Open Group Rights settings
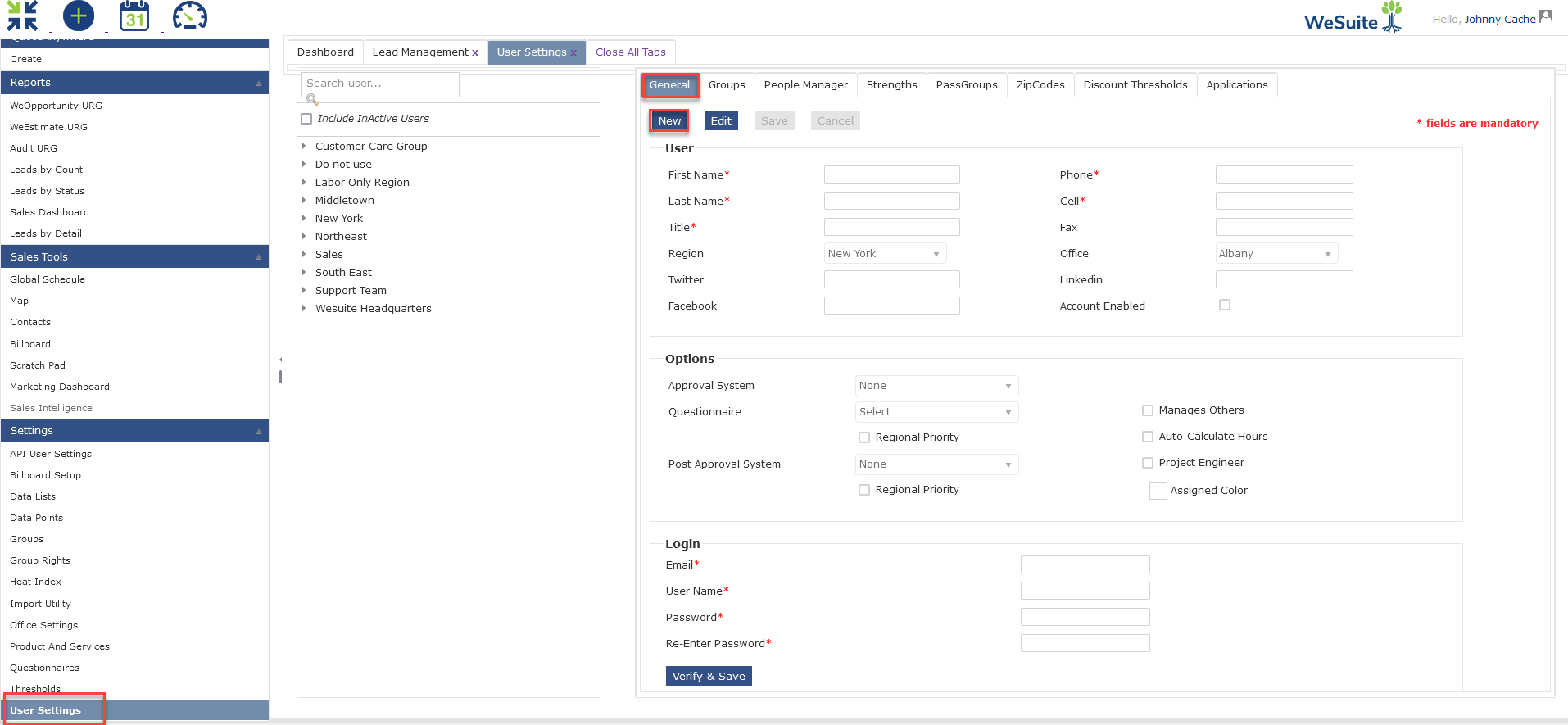1568x725 pixels. point(40,561)
